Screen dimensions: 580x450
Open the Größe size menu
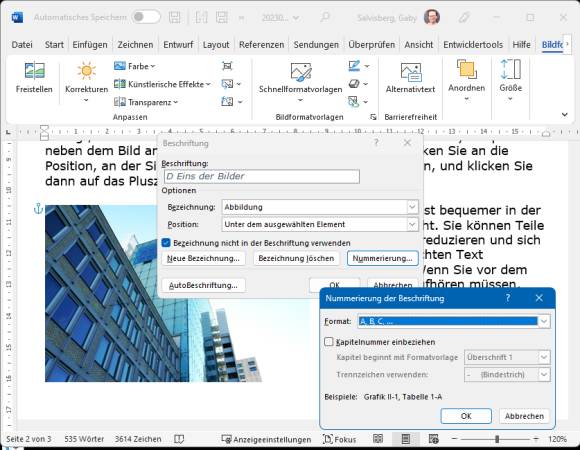(x=510, y=81)
